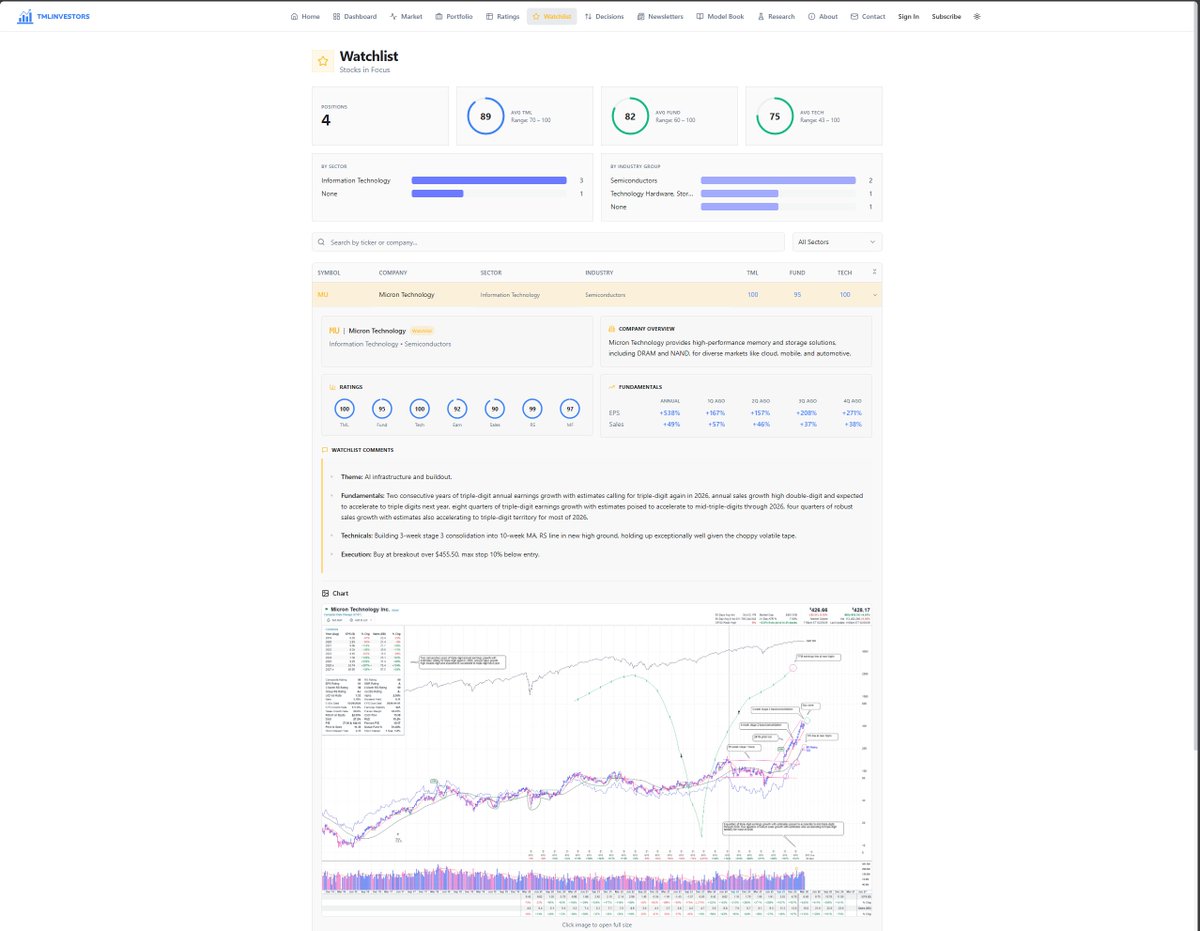Screen dimensions: 1200x931
Task: Click the Avg Fund 82 progress ring
Action: click(x=630, y=116)
